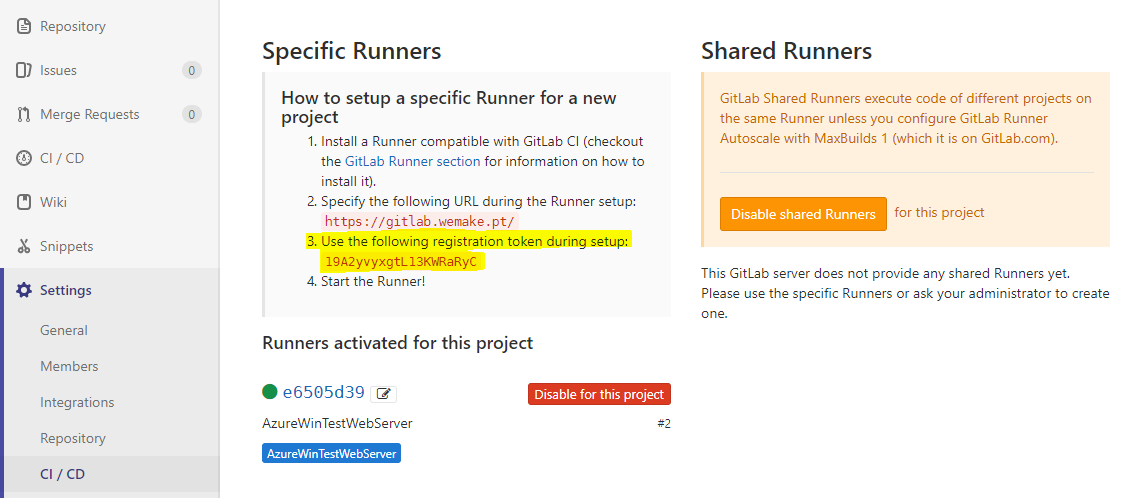The height and width of the screenshot is (498, 1142).
Task: Open runner e6505d39 details link
Action: point(324,393)
